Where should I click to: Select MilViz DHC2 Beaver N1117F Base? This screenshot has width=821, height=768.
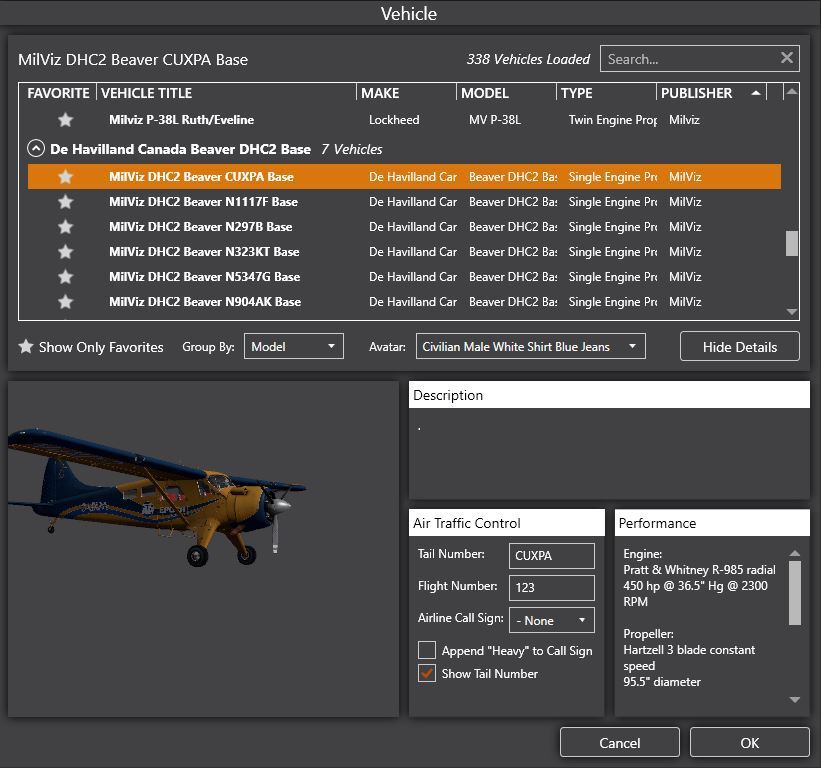coord(203,202)
